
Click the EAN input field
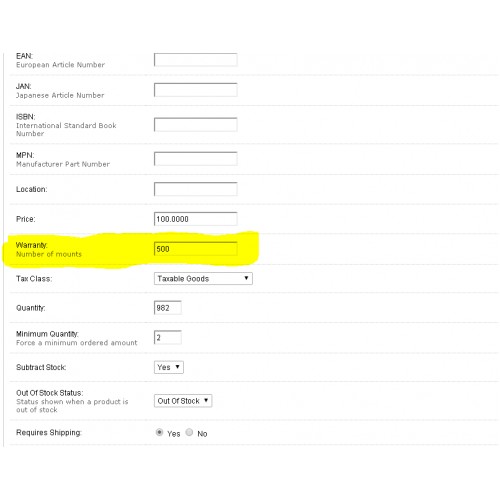(196, 60)
